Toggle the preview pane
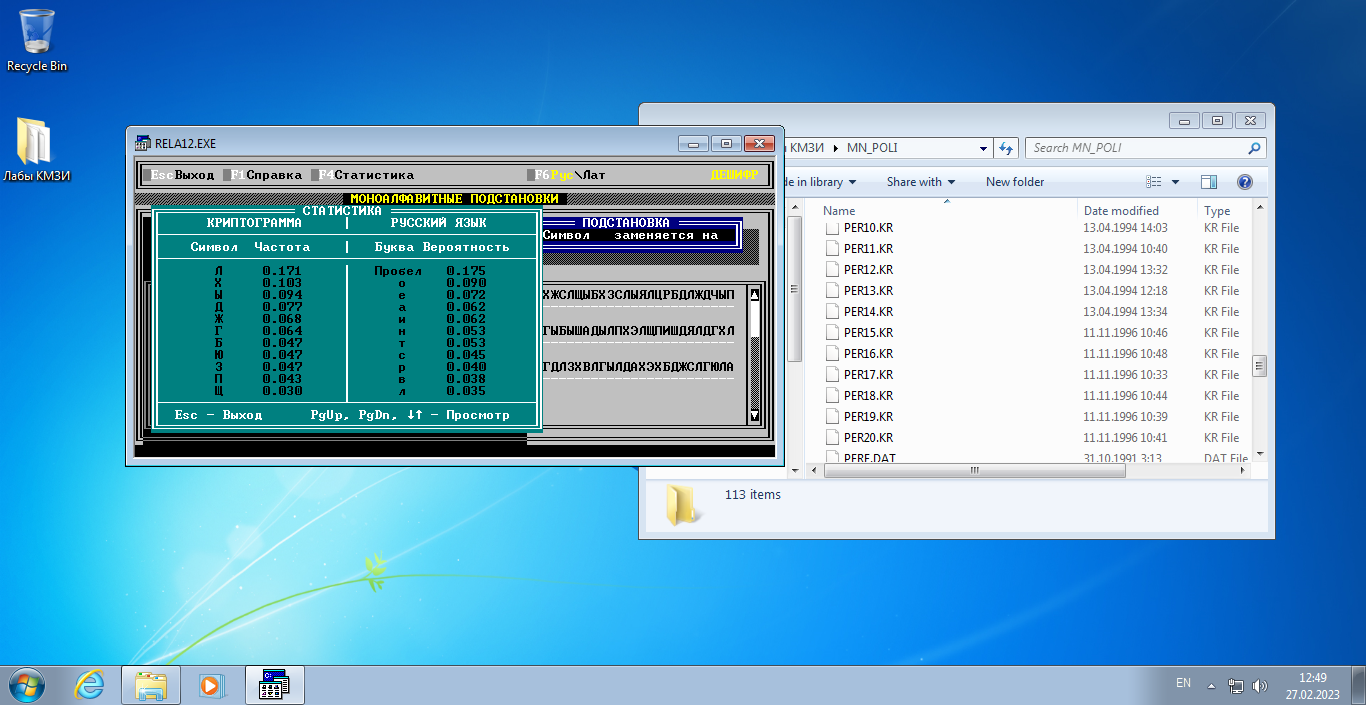The height and width of the screenshot is (705, 1366). [1208, 182]
